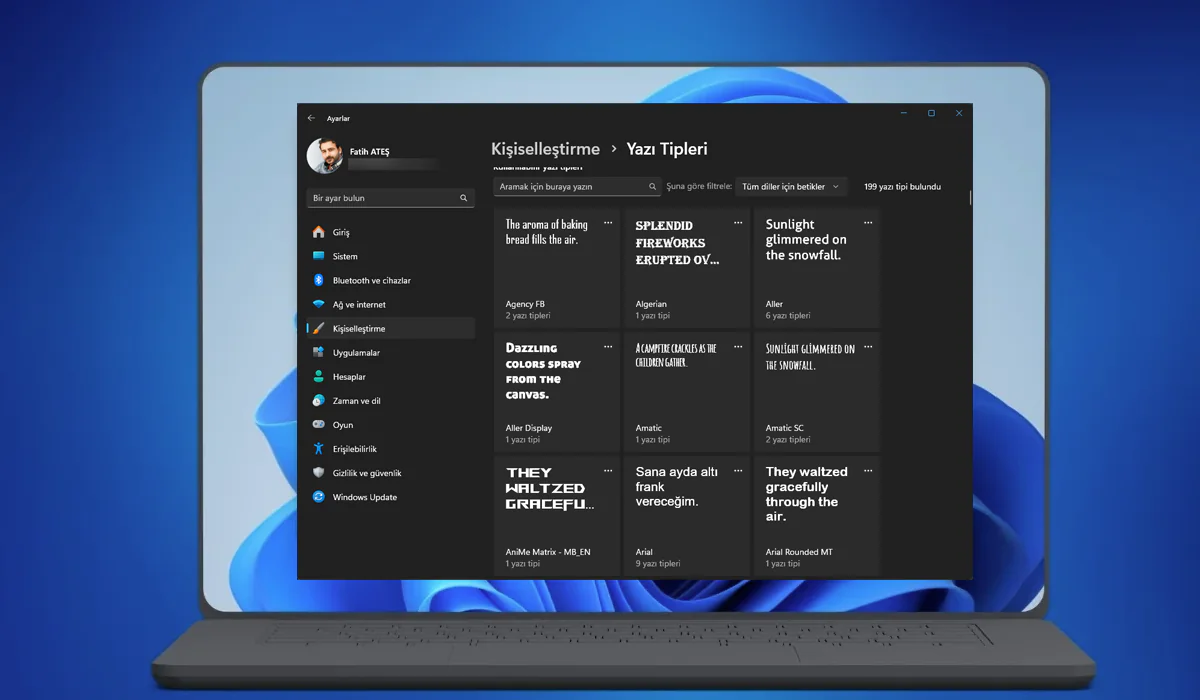The width and height of the screenshot is (1200, 700).
Task: Click the Erişilebilirlik accessibility icon
Action: click(x=318, y=448)
